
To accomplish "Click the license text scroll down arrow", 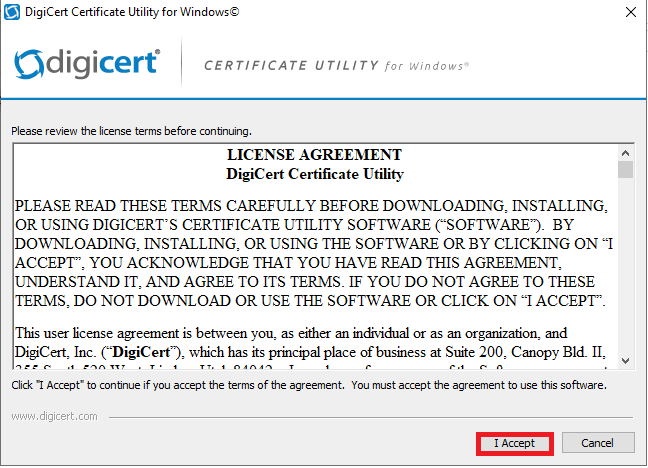I will pos(625,361).
